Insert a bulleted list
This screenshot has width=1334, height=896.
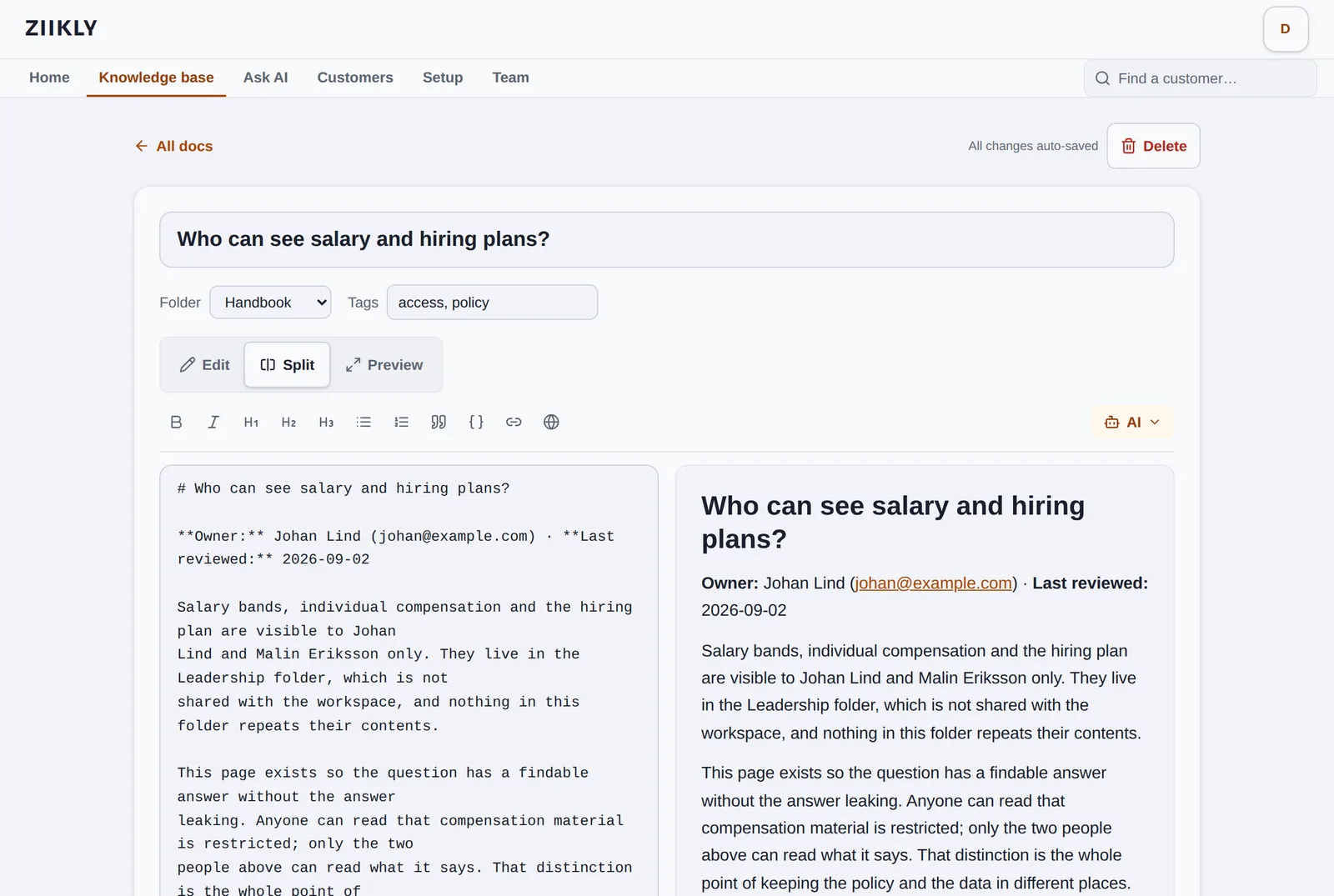pos(364,422)
